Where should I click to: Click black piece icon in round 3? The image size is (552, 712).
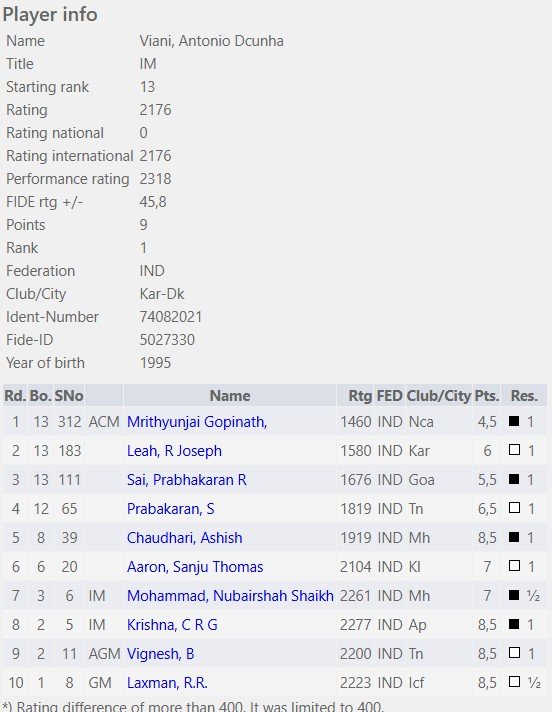click(x=514, y=479)
